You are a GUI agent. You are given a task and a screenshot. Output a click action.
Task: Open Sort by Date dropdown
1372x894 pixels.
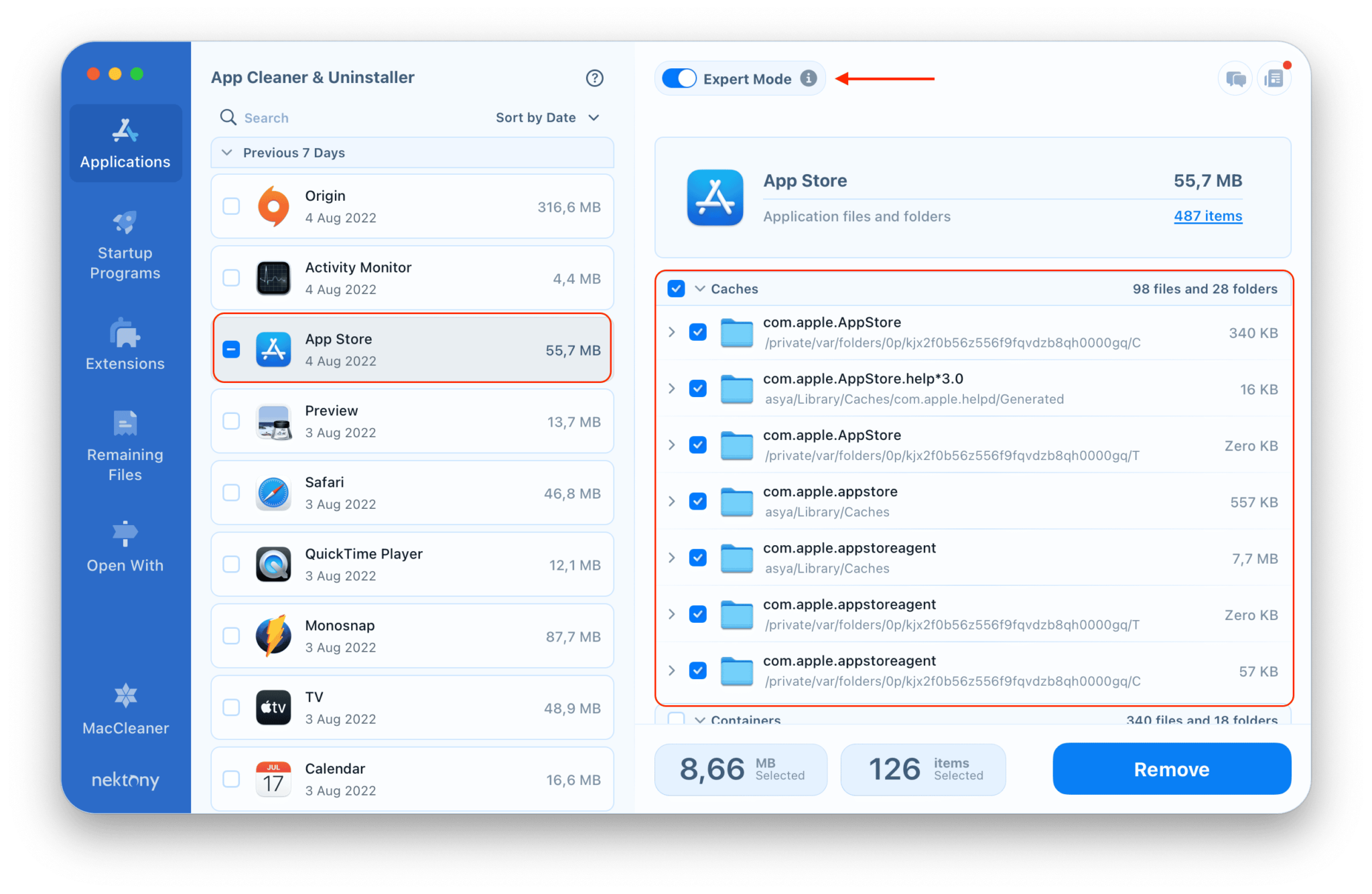(x=547, y=117)
